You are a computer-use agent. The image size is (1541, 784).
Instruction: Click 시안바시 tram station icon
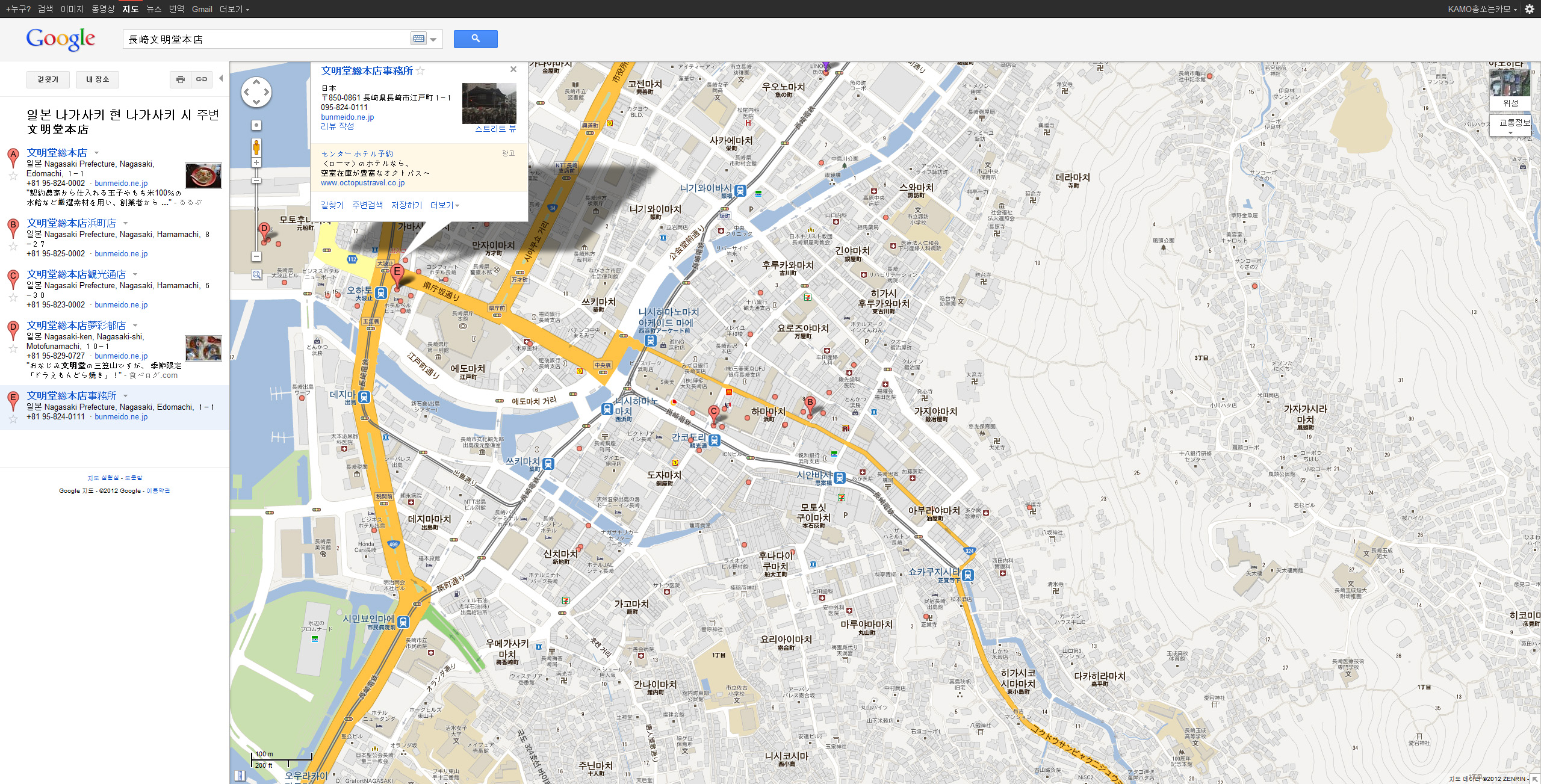[x=839, y=478]
